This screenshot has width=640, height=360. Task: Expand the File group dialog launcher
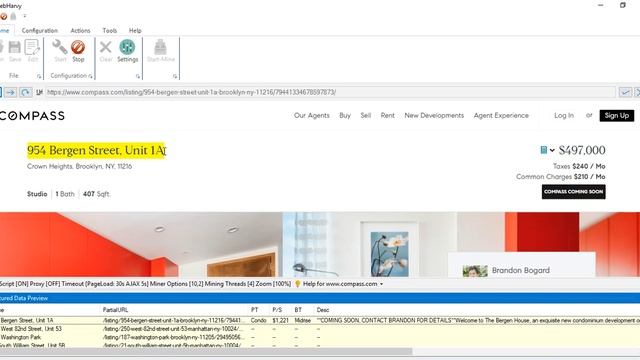click(x=39, y=76)
